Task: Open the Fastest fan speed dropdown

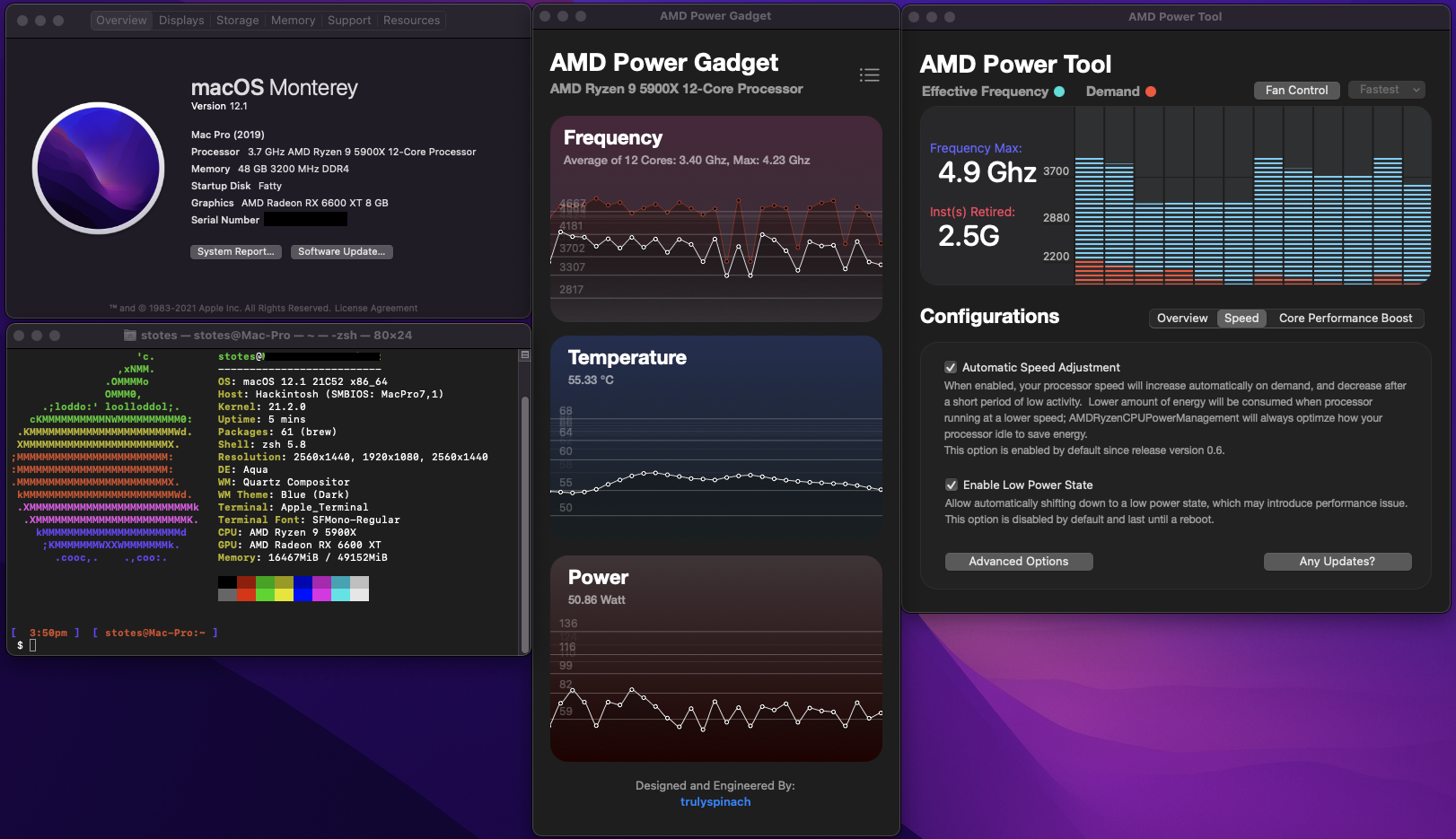Action: (x=1386, y=90)
